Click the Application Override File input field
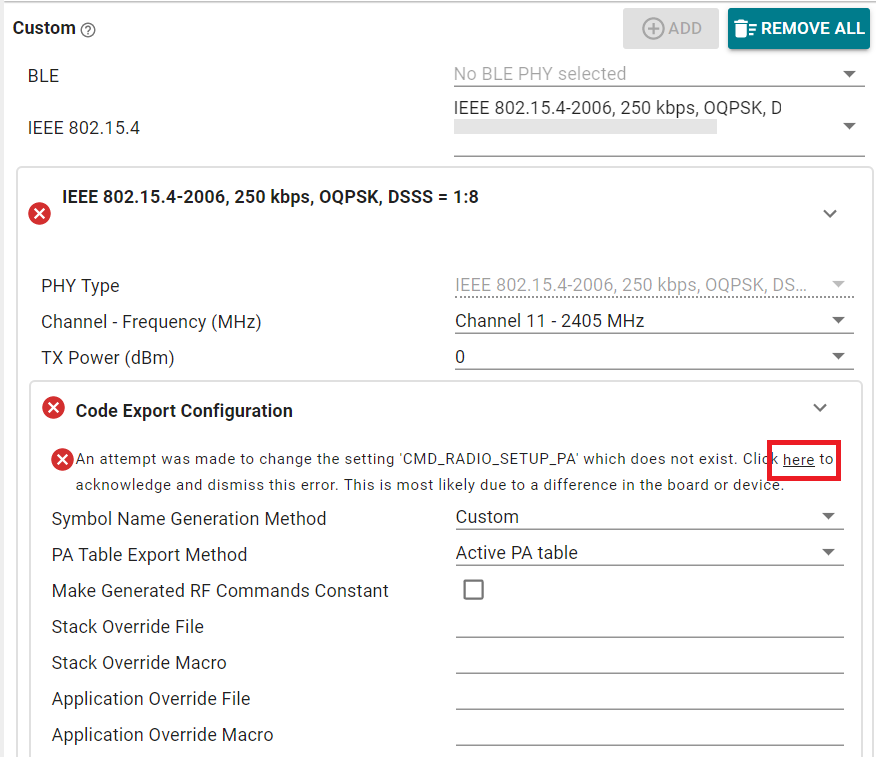Screen dimensions: 876x757 click(x=648, y=698)
